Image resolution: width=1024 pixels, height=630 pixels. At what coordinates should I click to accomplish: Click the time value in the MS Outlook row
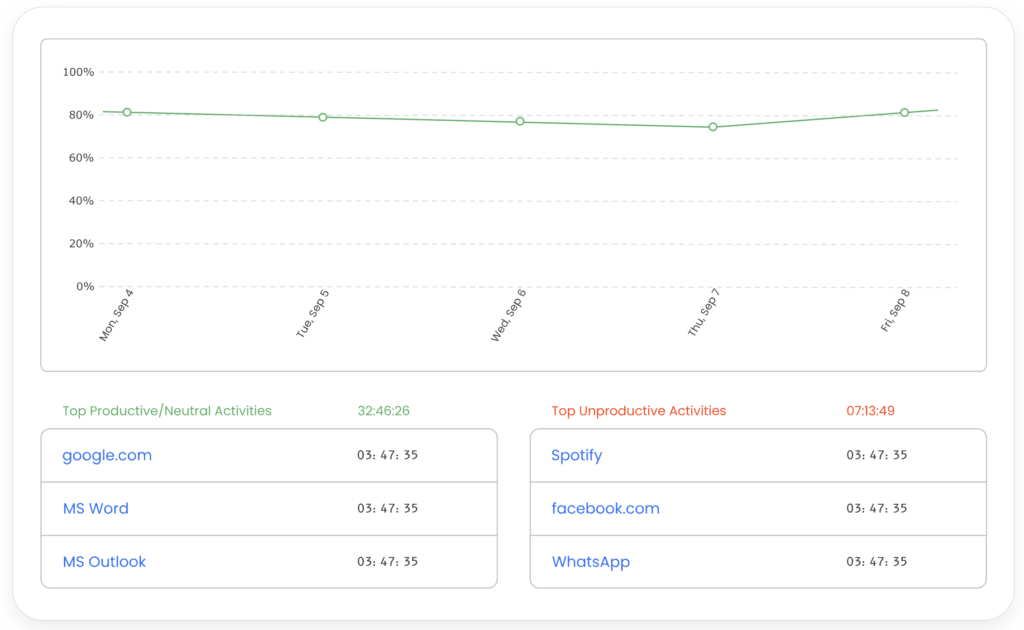click(387, 562)
